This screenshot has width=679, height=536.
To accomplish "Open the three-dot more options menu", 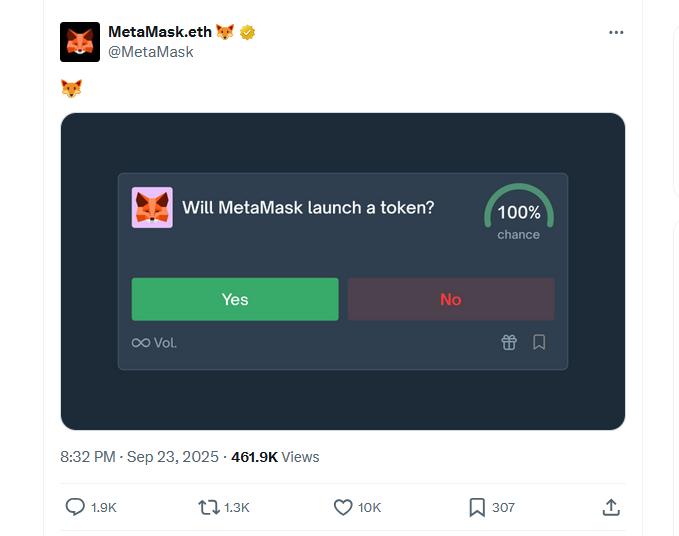I will tap(616, 32).
